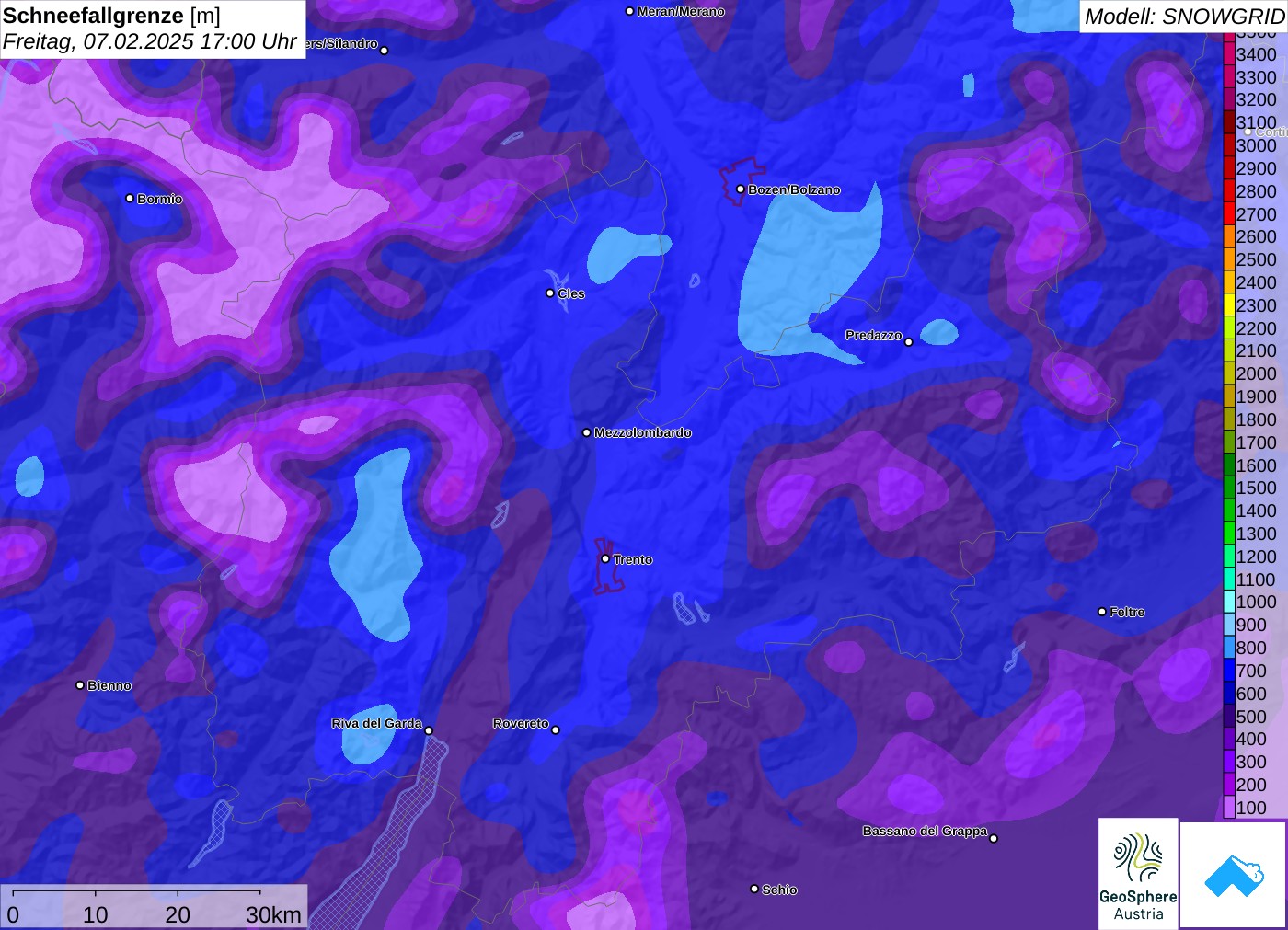Click the Modell: SNOWGRID label
The width and height of the screenshot is (1288, 930).
pos(1184,17)
